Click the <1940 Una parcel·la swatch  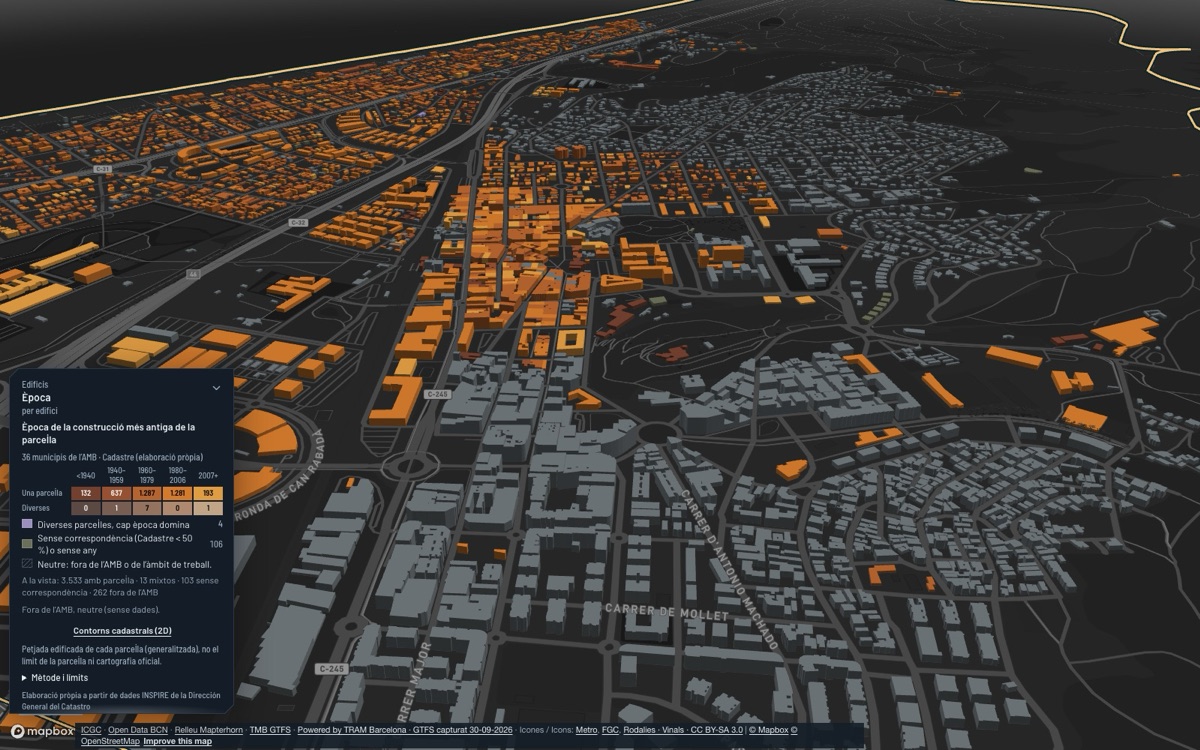(86, 493)
